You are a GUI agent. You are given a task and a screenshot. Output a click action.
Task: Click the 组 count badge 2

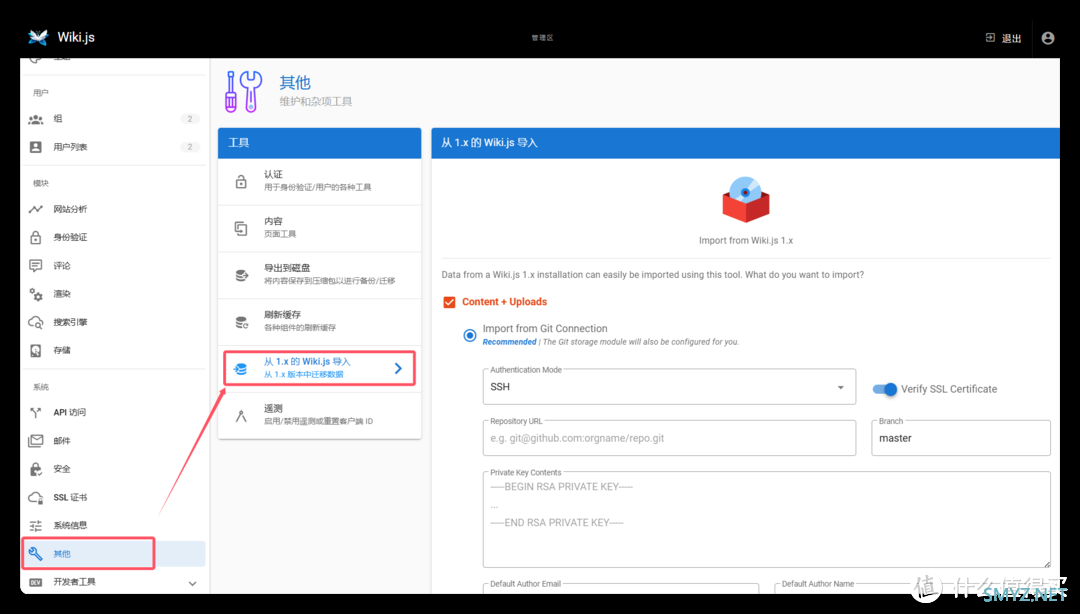pyautogui.click(x=190, y=119)
